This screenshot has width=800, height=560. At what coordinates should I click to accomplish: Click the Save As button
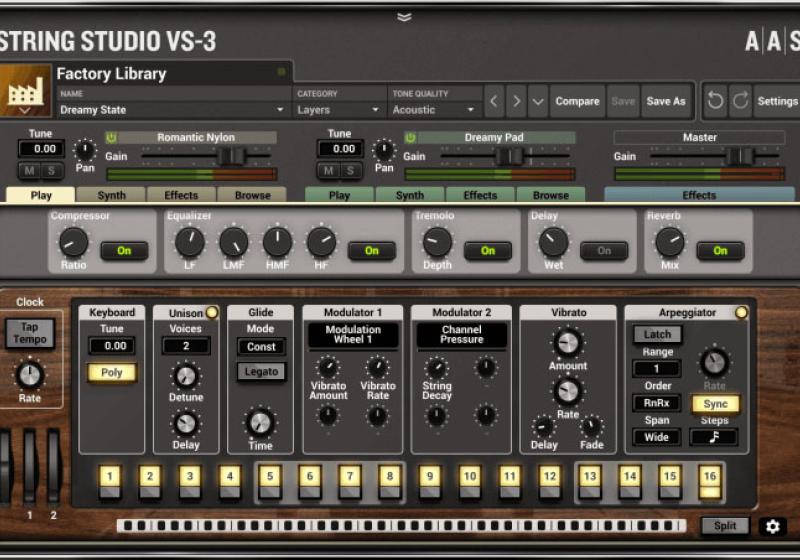(666, 101)
